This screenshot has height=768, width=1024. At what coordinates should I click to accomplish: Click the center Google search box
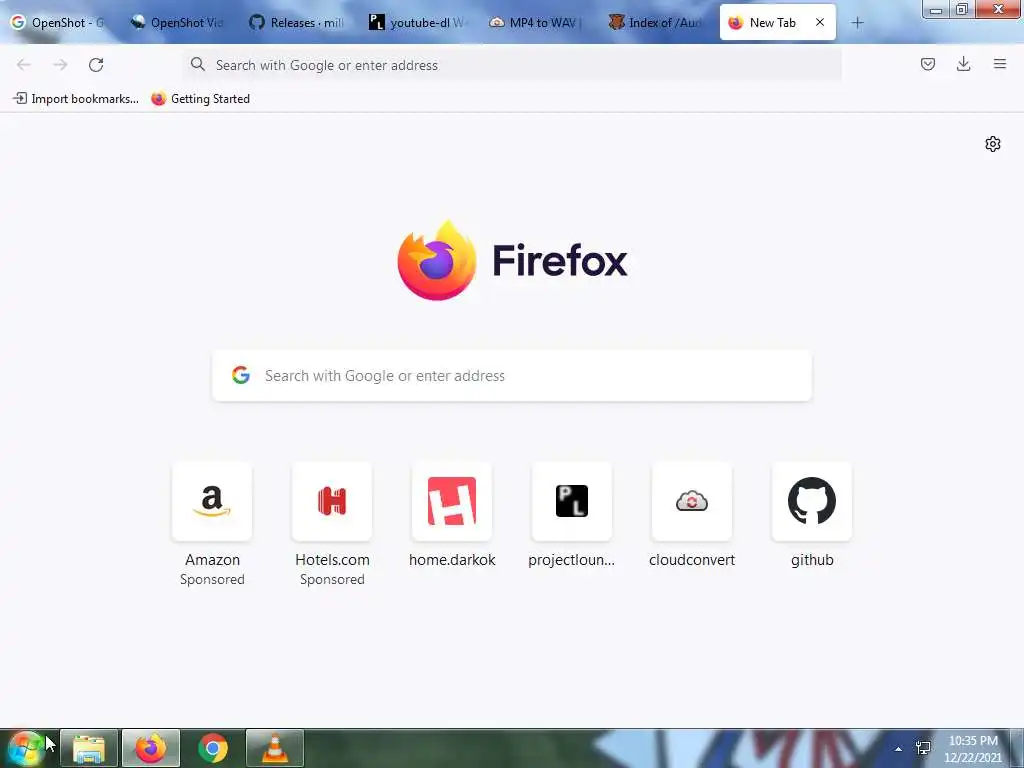pyautogui.click(x=512, y=376)
